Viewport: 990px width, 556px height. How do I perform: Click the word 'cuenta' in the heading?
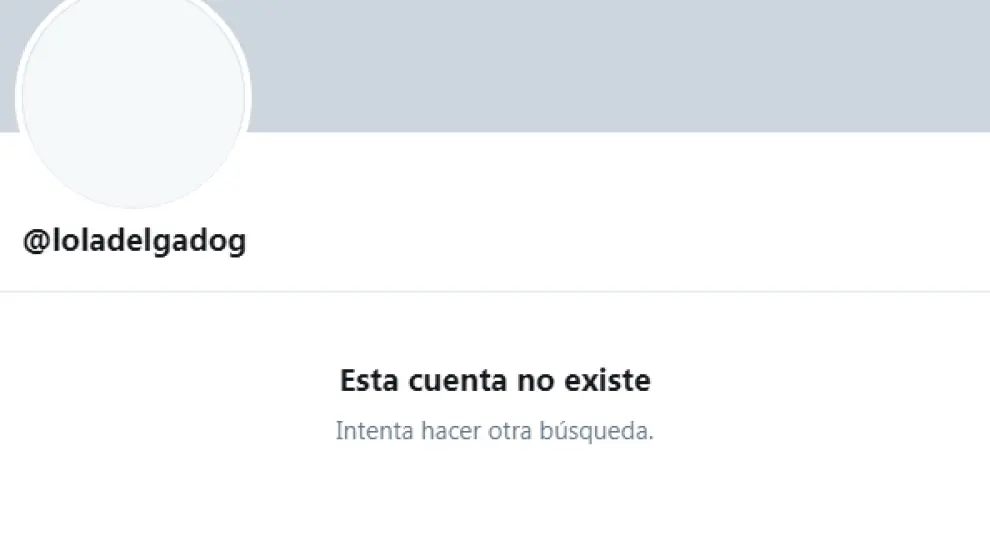[458, 381]
